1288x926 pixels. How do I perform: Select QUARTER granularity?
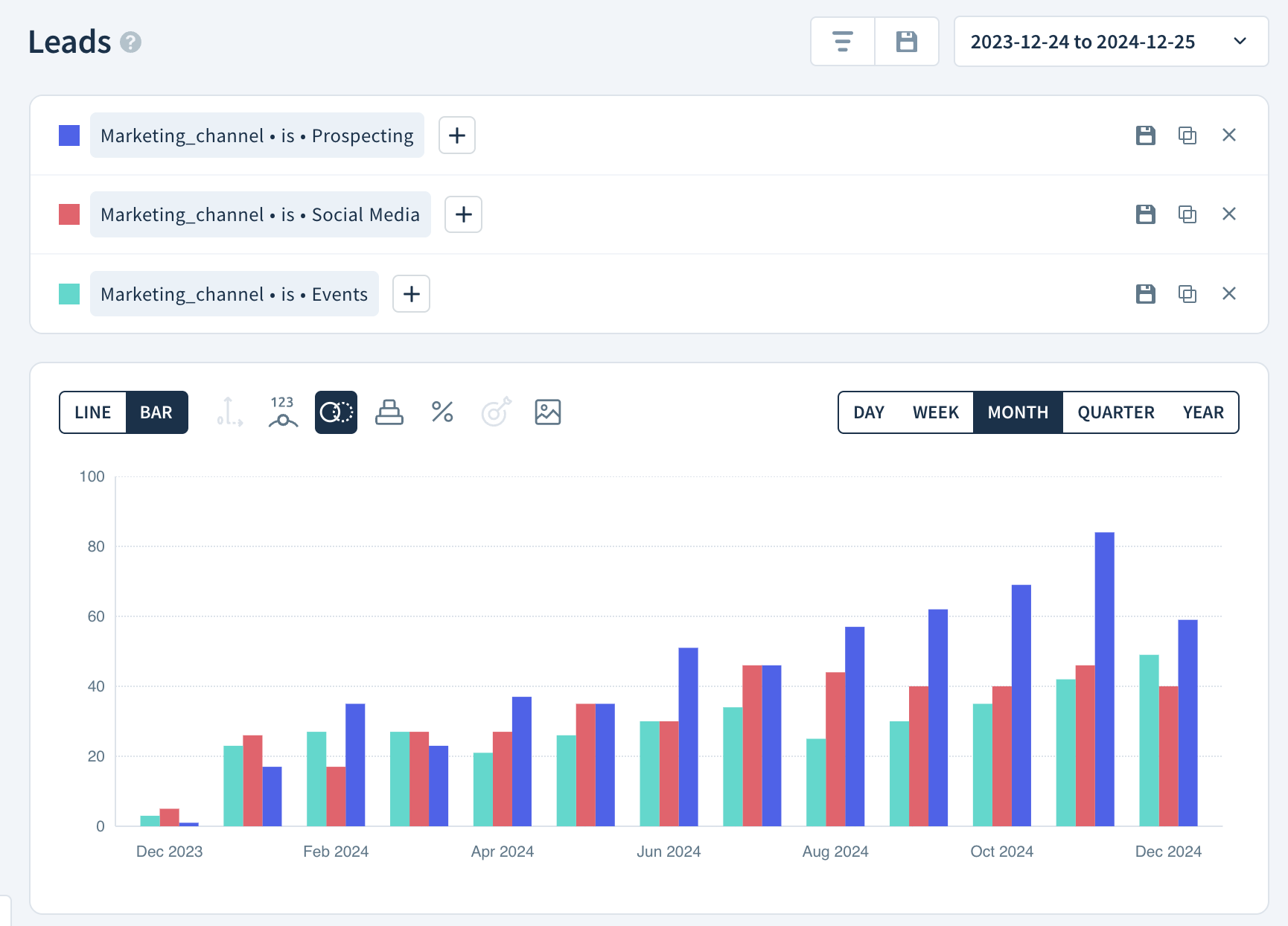1115,412
